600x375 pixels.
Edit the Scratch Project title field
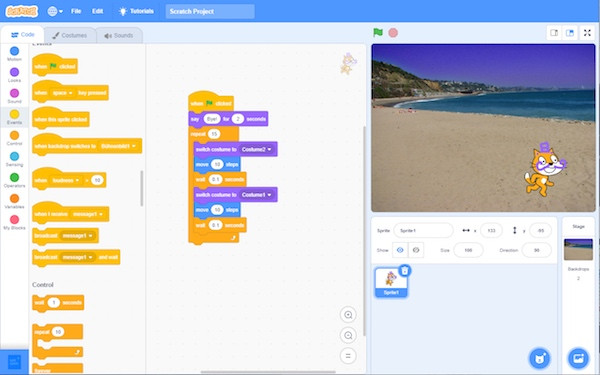pyautogui.click(x=210, y=11)
